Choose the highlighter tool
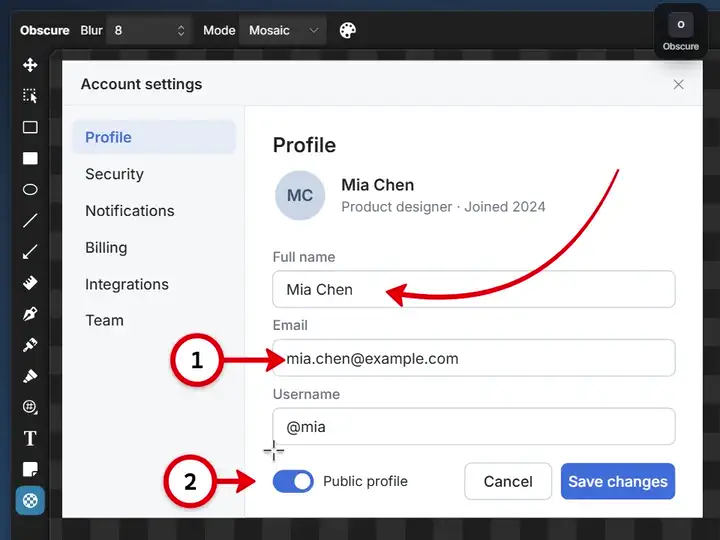Viewport: 720px width, 540px height. coord(30,376)
